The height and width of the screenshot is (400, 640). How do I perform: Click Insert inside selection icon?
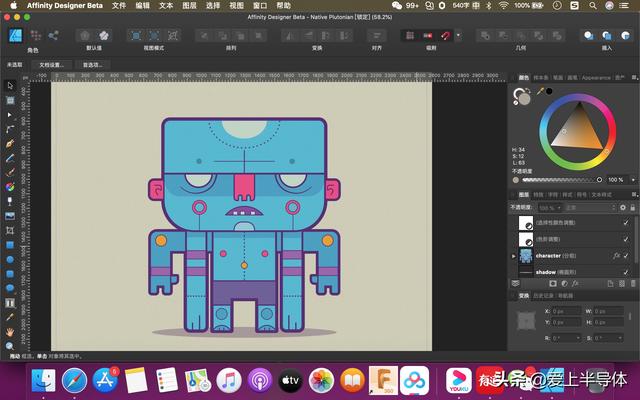tap(625, 36)
